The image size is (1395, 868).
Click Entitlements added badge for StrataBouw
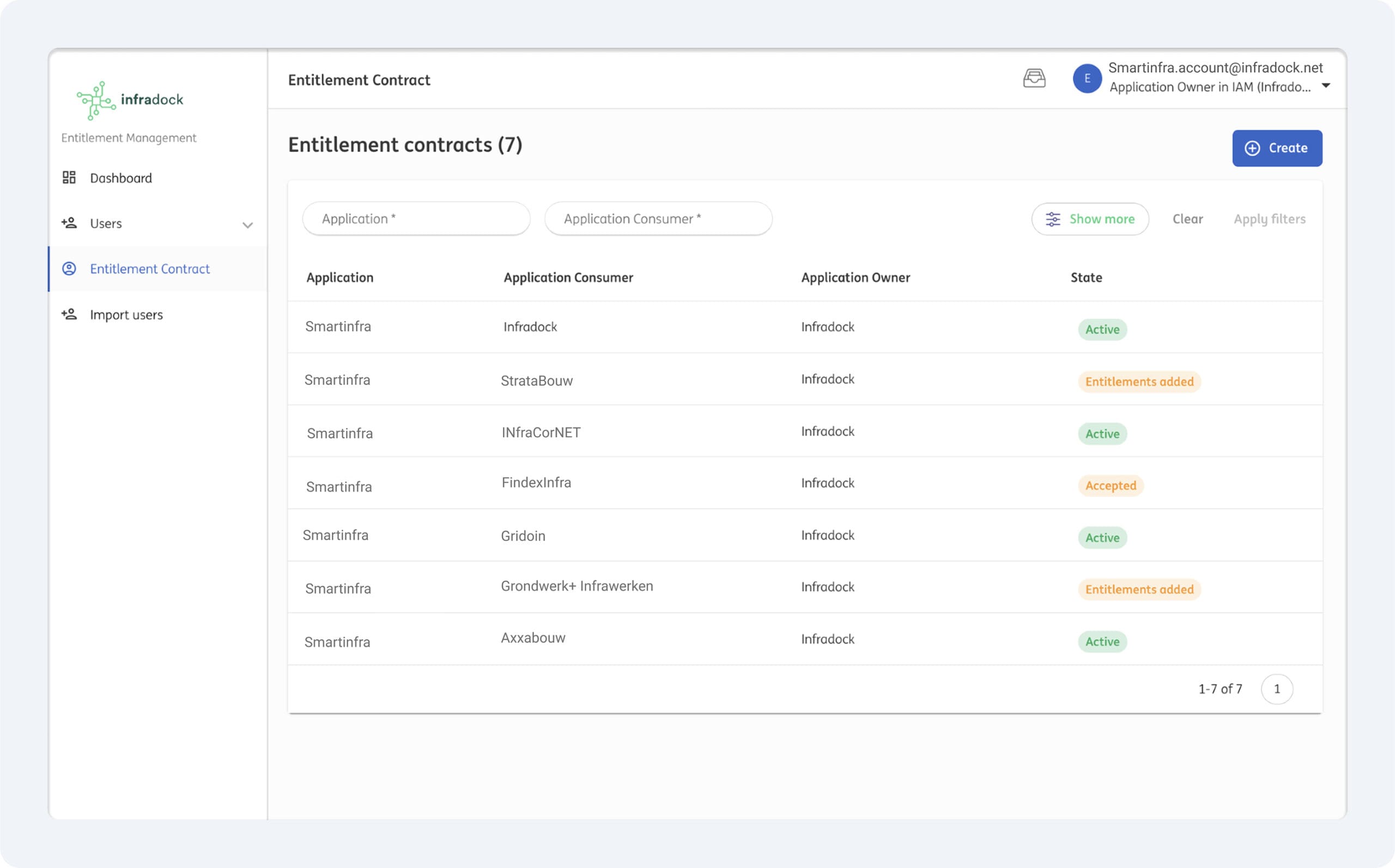tap(1139, 382)
